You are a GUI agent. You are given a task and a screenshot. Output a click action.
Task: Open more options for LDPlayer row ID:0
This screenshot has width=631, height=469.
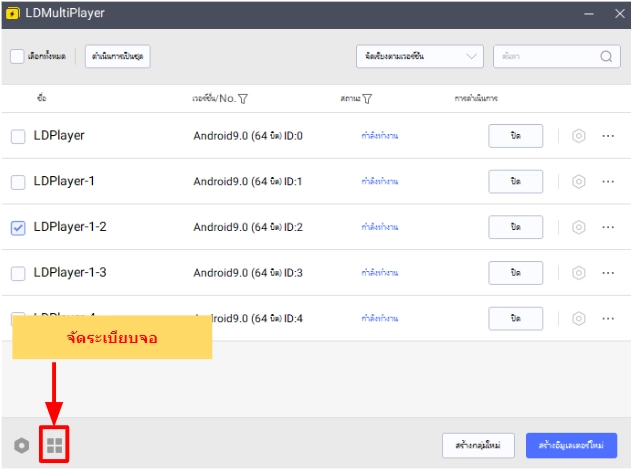[x=608, y=137]
